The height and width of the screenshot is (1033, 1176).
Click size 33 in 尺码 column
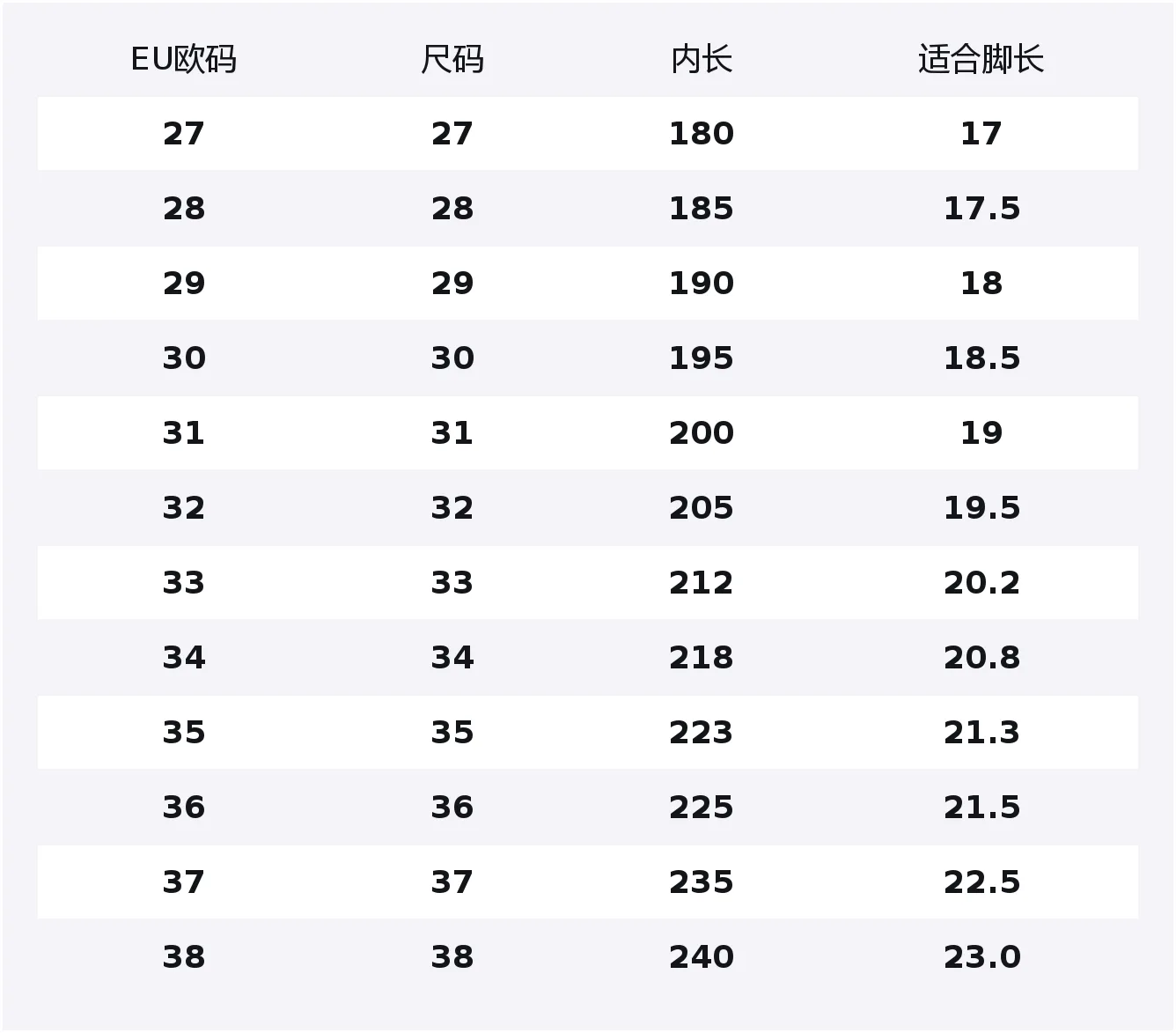pyautogui.click(x=452, y=583)
